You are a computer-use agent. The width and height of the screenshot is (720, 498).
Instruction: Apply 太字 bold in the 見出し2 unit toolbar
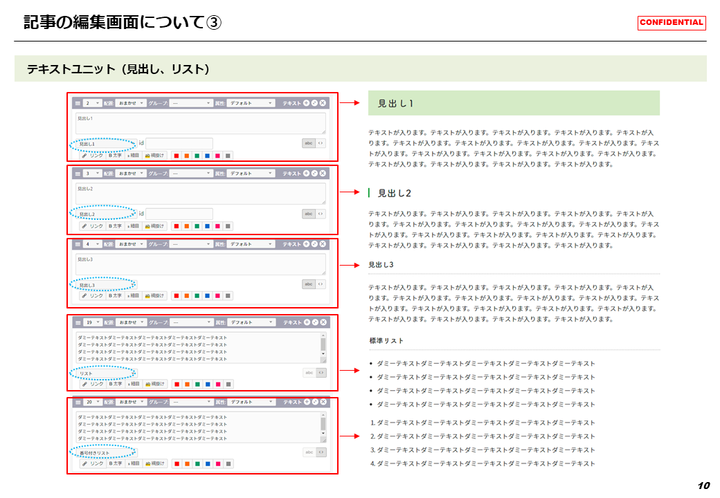click(x=115, y=226)
